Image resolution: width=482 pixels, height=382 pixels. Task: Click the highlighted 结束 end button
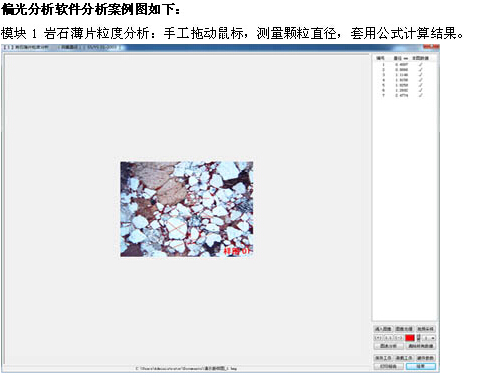[421, 366]
